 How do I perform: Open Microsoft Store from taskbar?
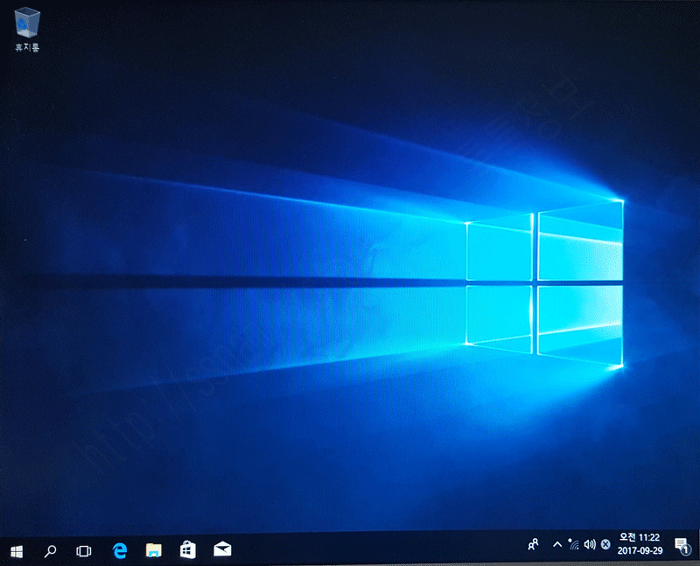188,550
